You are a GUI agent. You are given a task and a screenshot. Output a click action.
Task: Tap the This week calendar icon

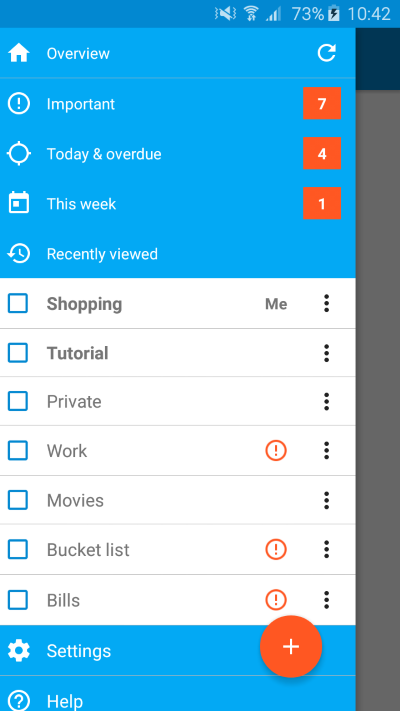coord(19,203)
